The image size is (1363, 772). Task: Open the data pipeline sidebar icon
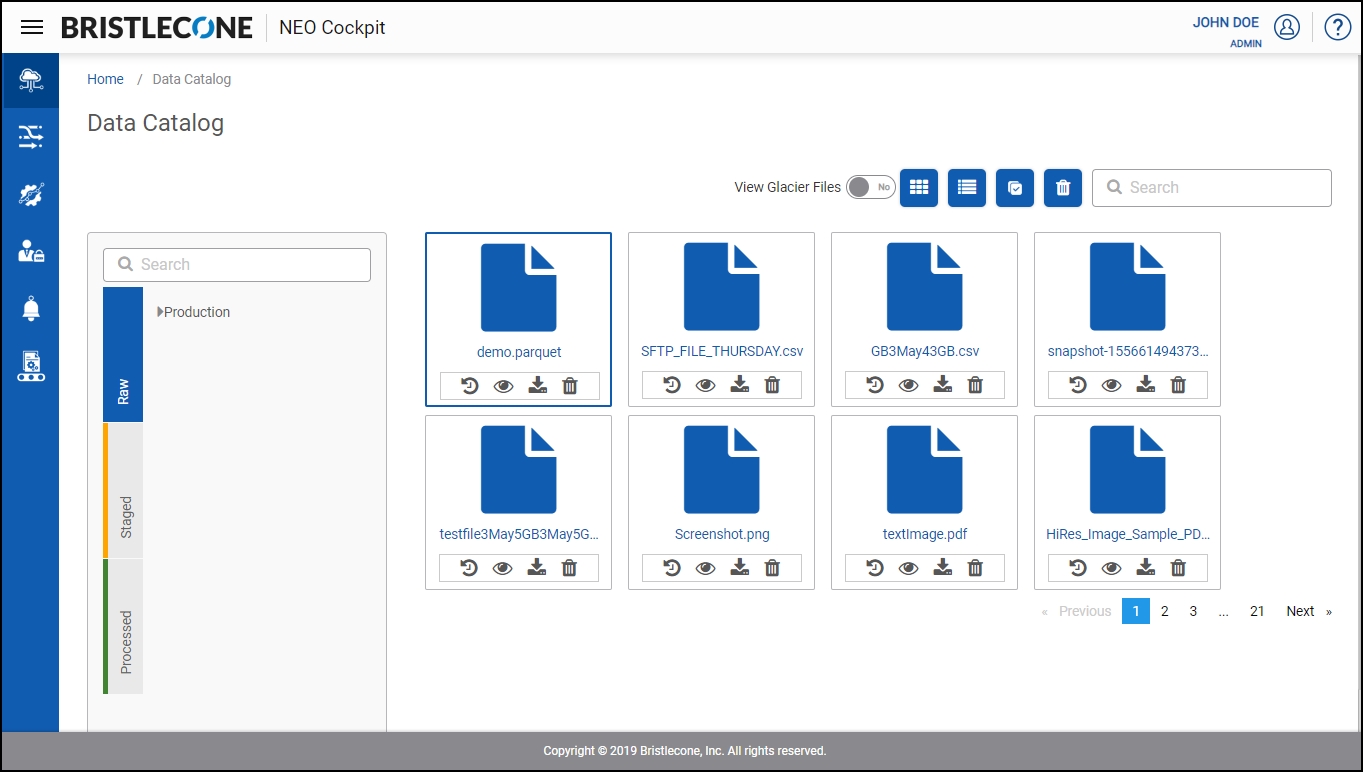point(31,137)
